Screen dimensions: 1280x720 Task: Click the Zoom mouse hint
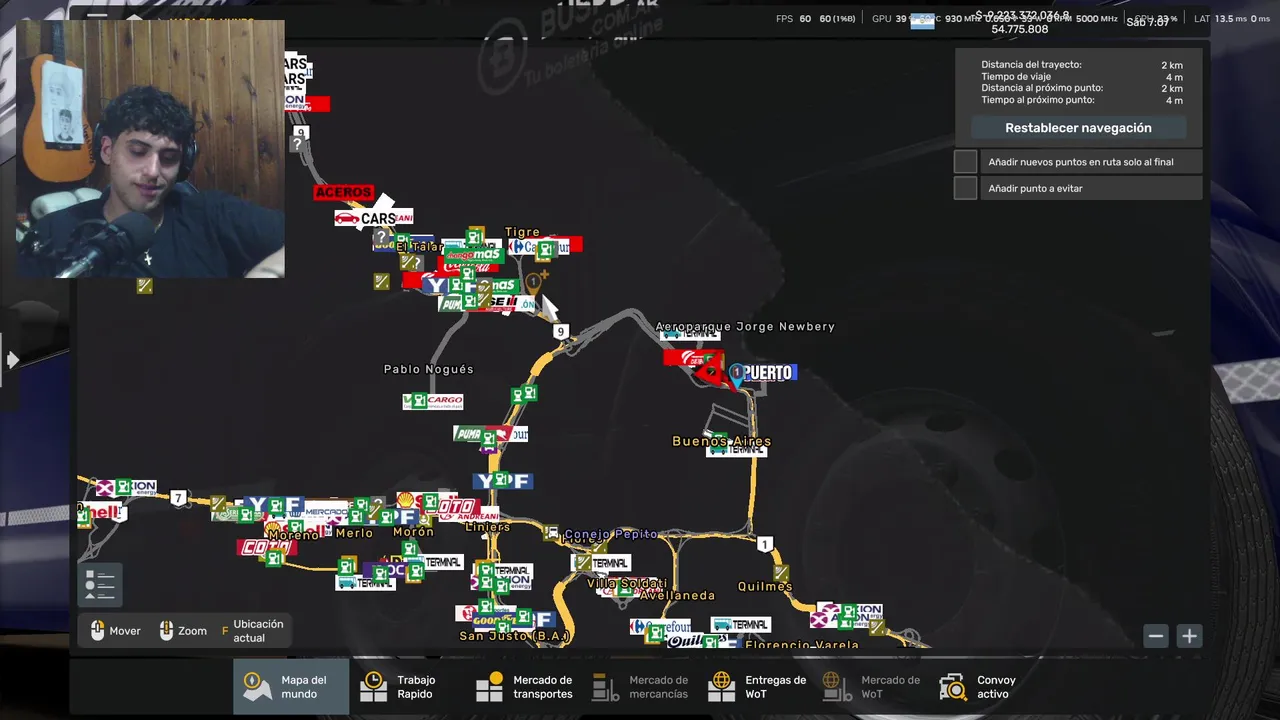(183, 631)
